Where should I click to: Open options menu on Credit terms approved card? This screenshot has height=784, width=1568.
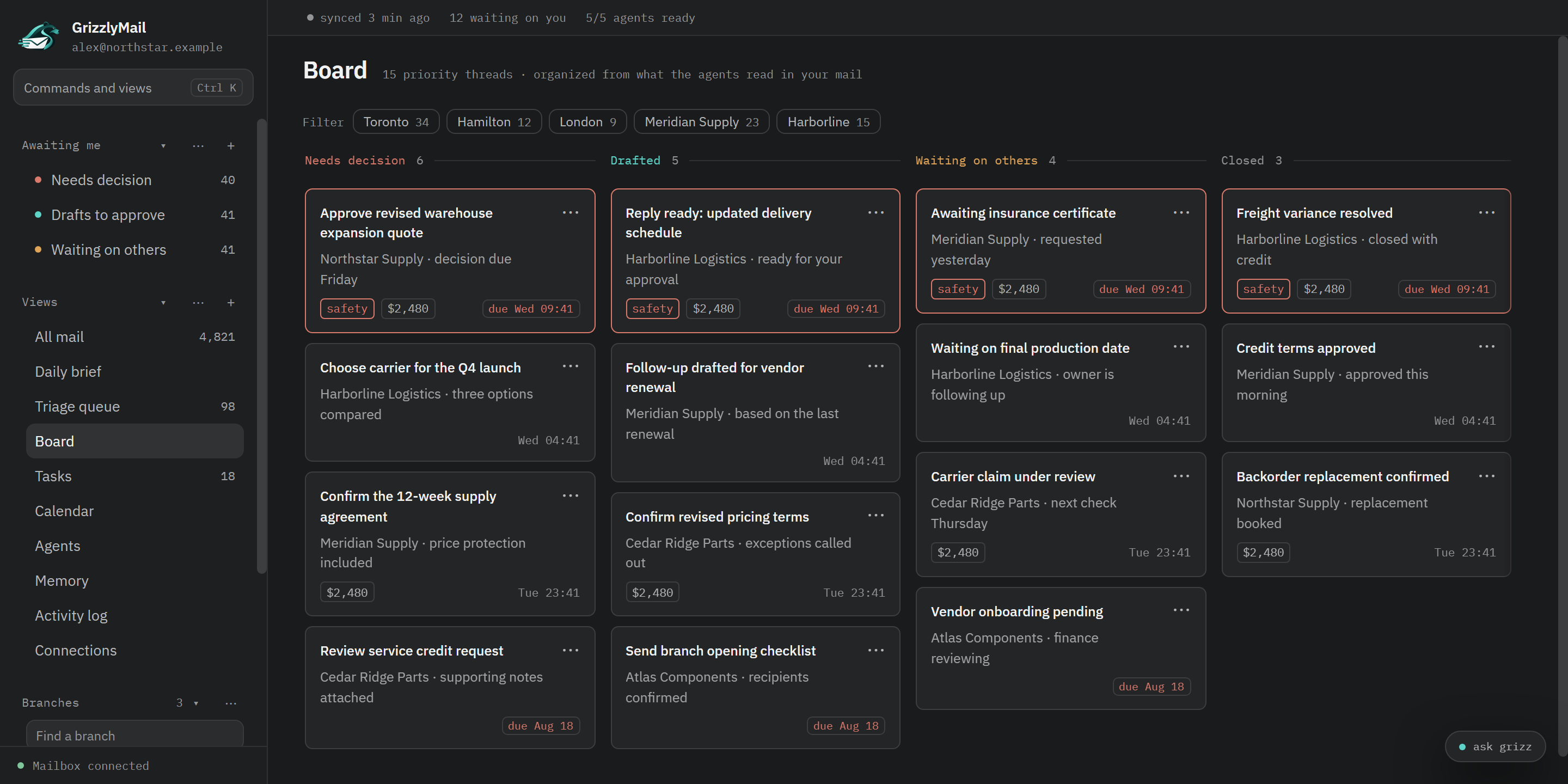coord(1487,346)
